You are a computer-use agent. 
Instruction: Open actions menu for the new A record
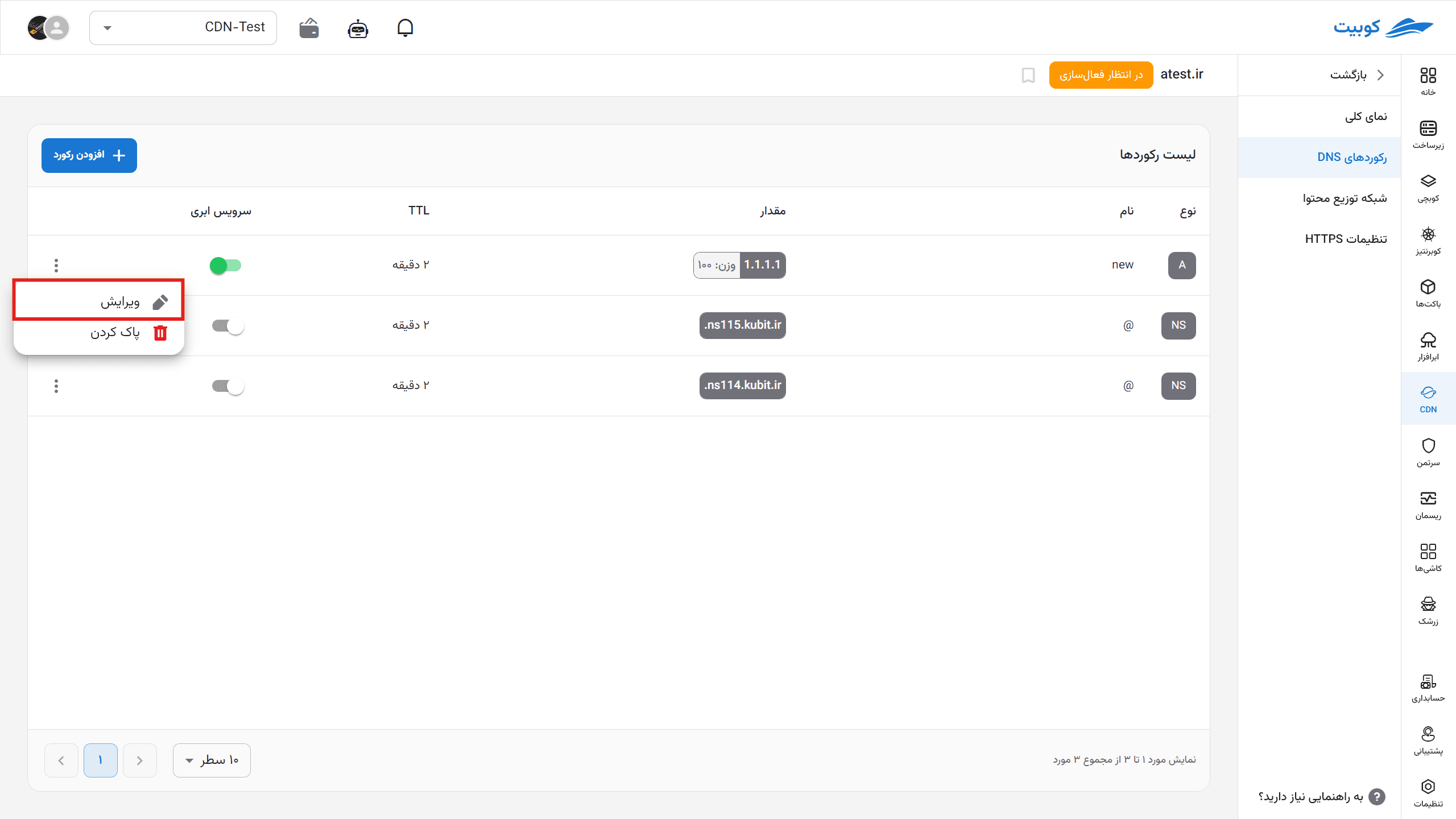[56, 265]
